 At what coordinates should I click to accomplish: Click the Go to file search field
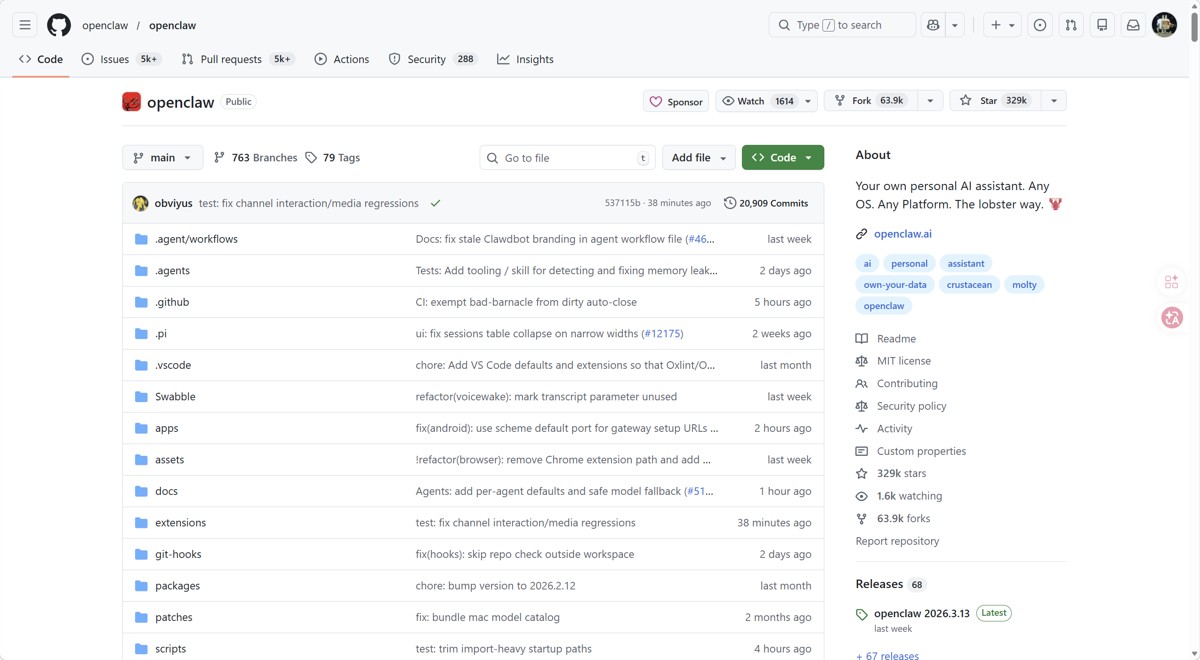pyautogui.click(x=567, y=158)
